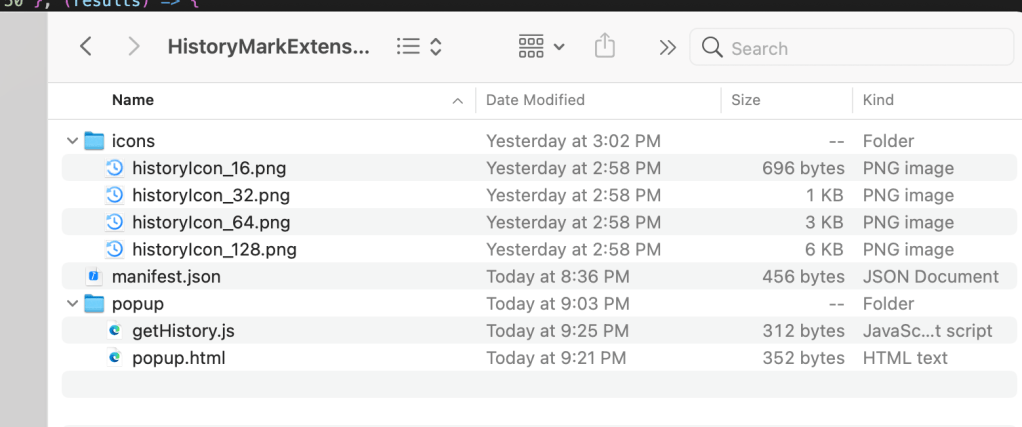
Task: Select the historyIcon_128.png file
Action: (x=213, y=250)
